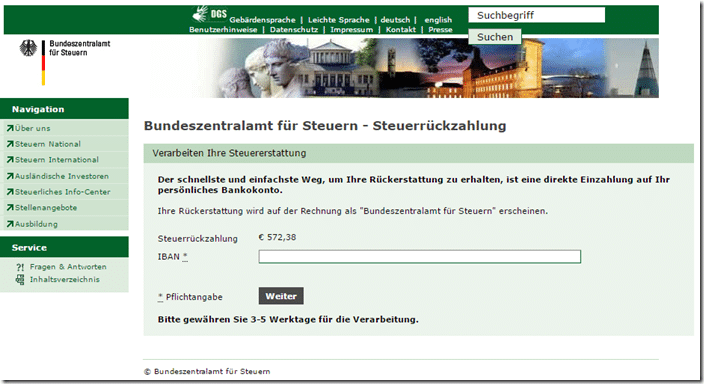Open the Gebärdensprache page
The width and height of the screenshot is (704, 384).
point(262,20)
